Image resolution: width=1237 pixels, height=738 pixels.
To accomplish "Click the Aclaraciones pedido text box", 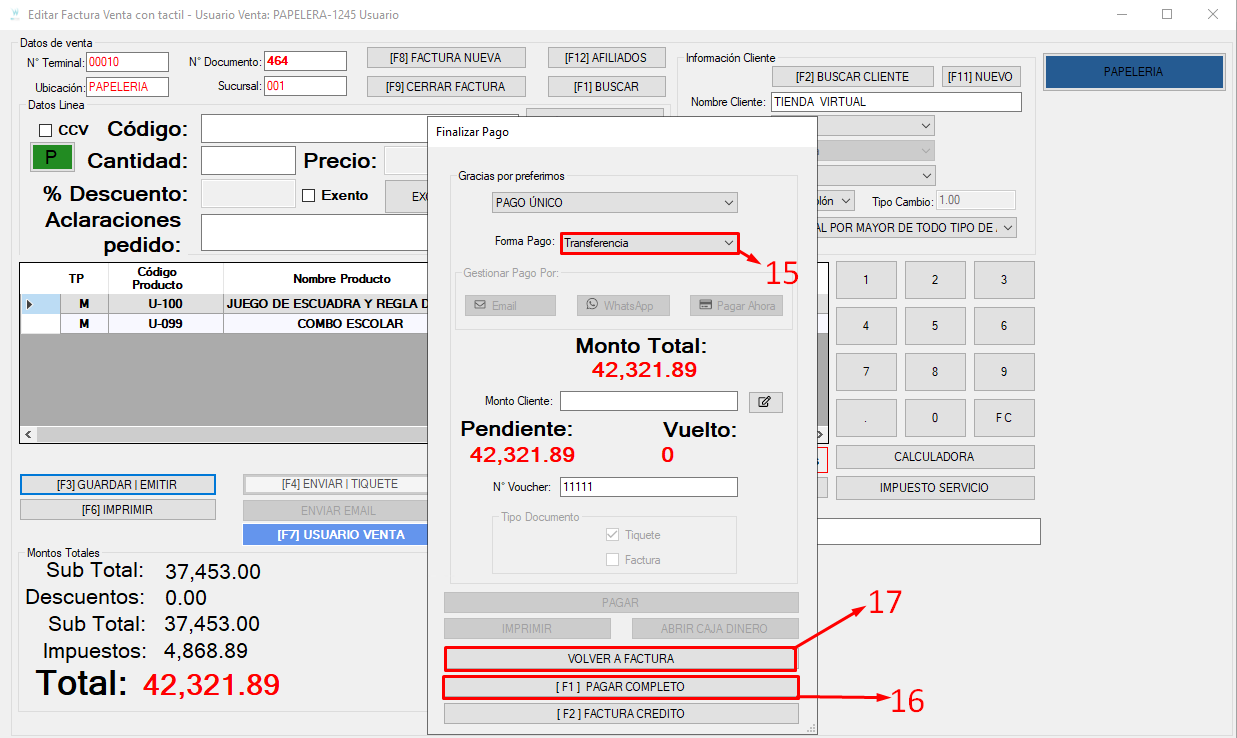I will pos(314,232).
